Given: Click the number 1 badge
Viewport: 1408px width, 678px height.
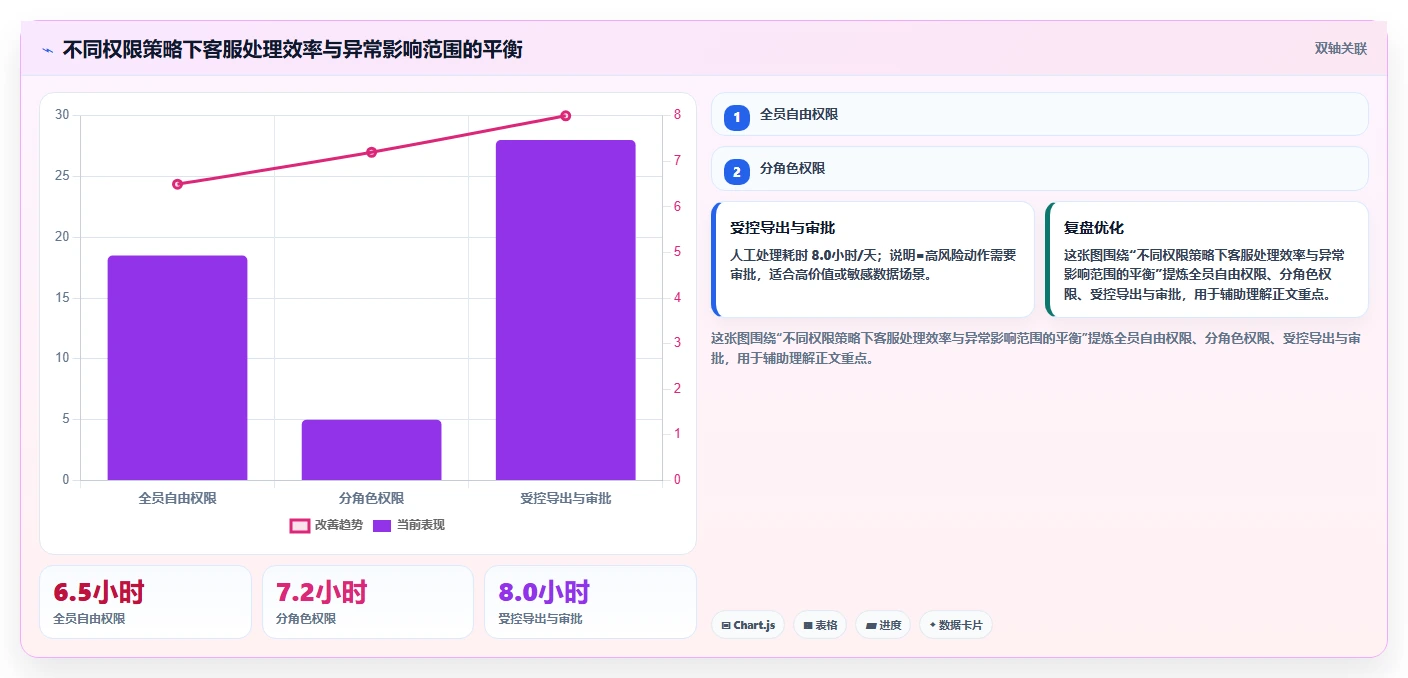Looking at the screenshot, I should (737, 118).
